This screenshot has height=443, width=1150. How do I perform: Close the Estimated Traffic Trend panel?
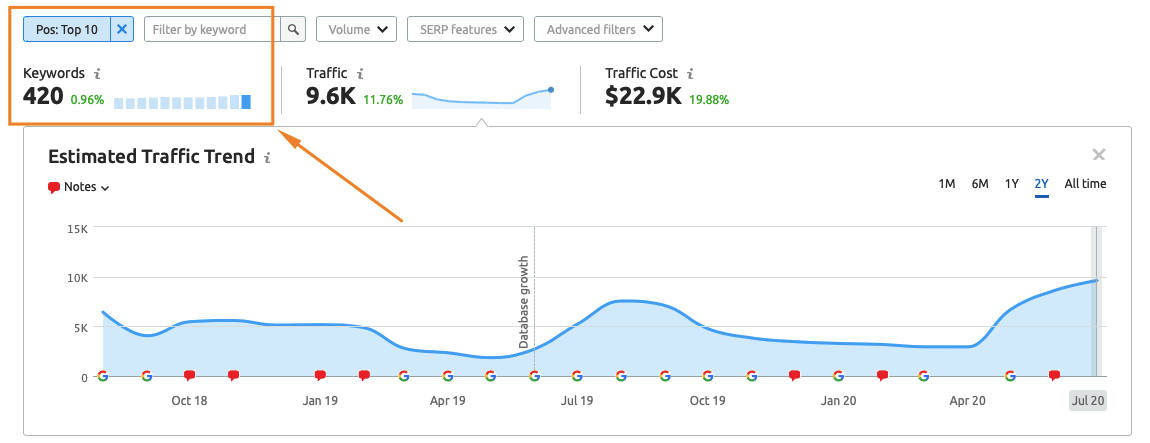pyautogui.click(x=1098, y=155)
